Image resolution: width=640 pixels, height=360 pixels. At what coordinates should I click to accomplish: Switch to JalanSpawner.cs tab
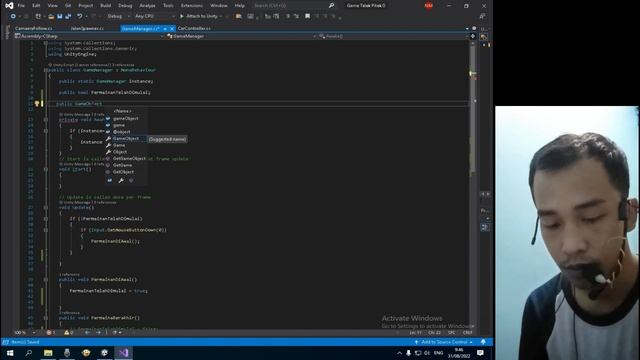pyautogui.click(x=87, y=29)
